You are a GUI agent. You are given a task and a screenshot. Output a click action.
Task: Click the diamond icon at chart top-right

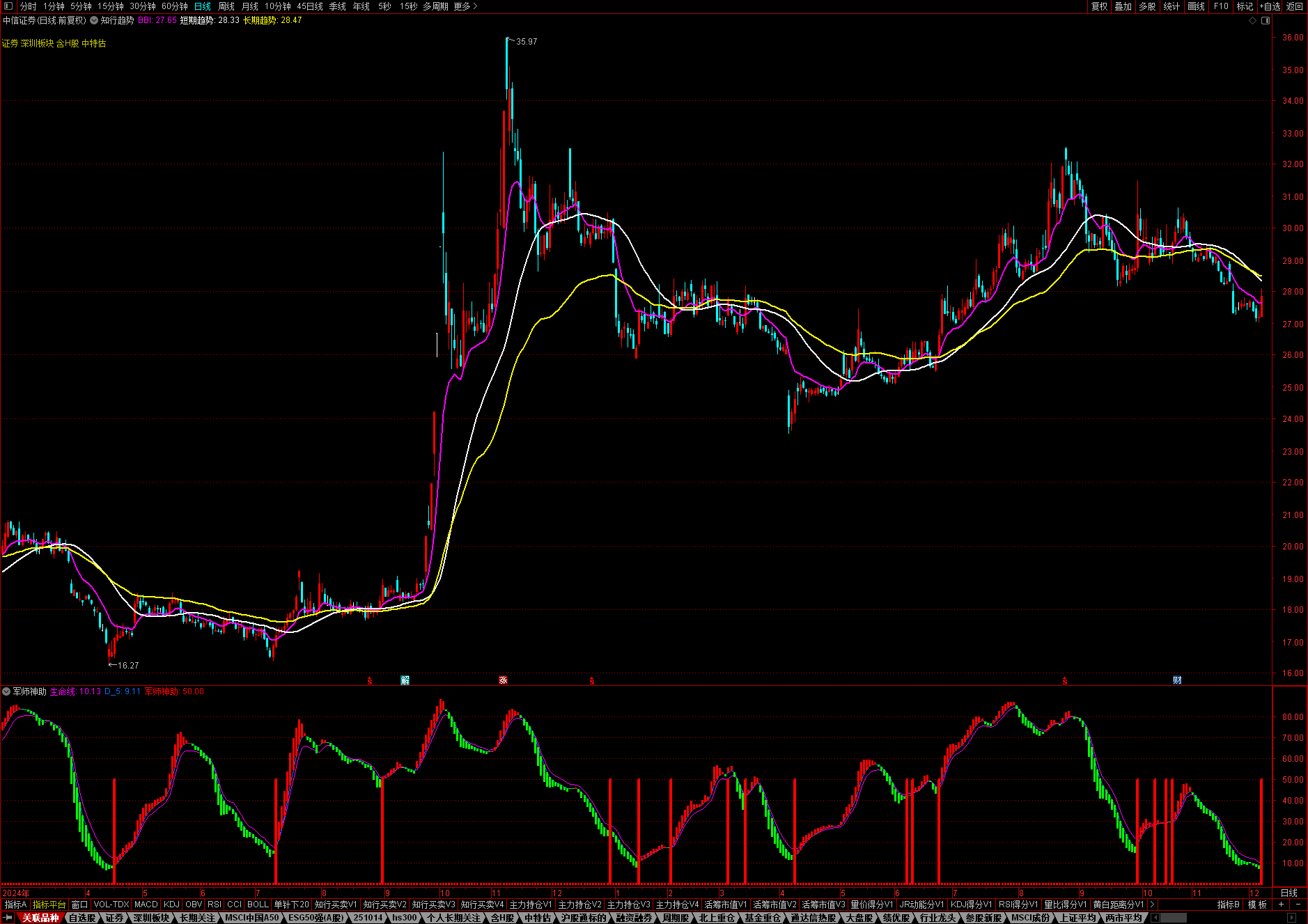click(1252, 20)
